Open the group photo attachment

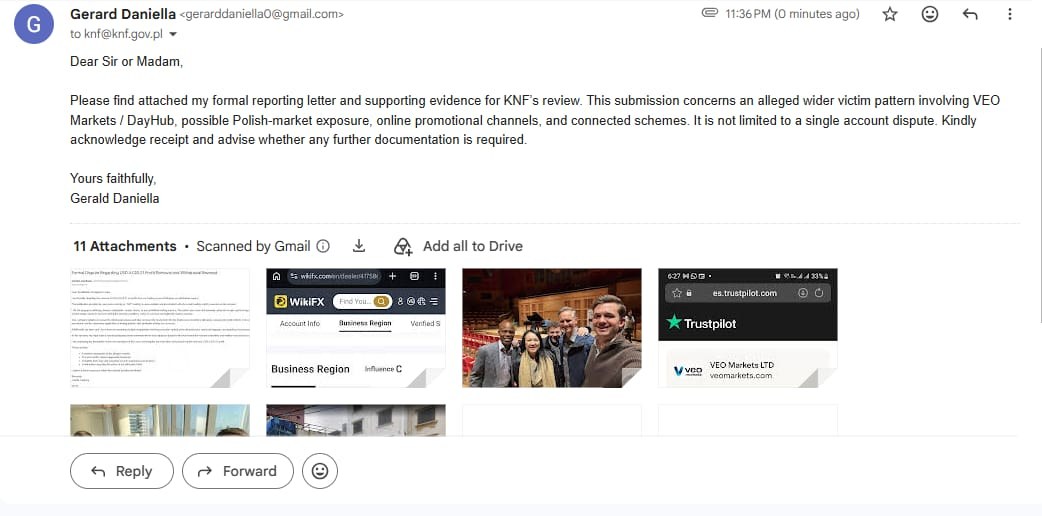coord(552,328)
